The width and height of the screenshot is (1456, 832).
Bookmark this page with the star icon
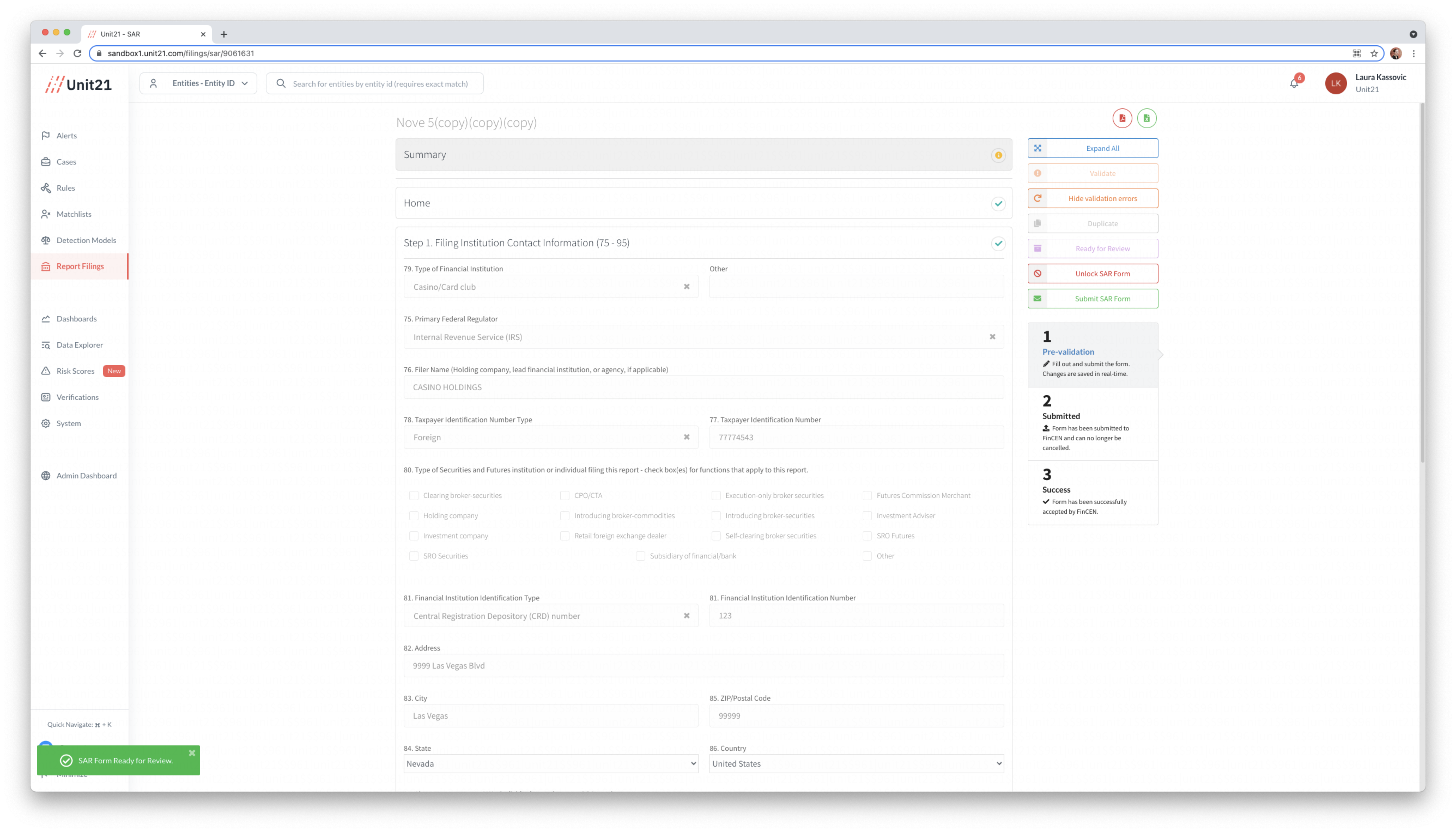coord(1374,53)
